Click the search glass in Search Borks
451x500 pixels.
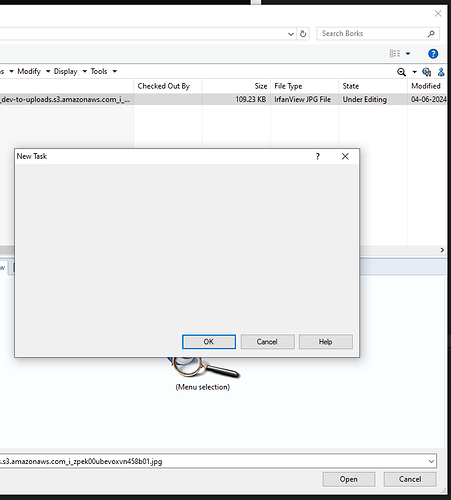click(x=431, y=34)
